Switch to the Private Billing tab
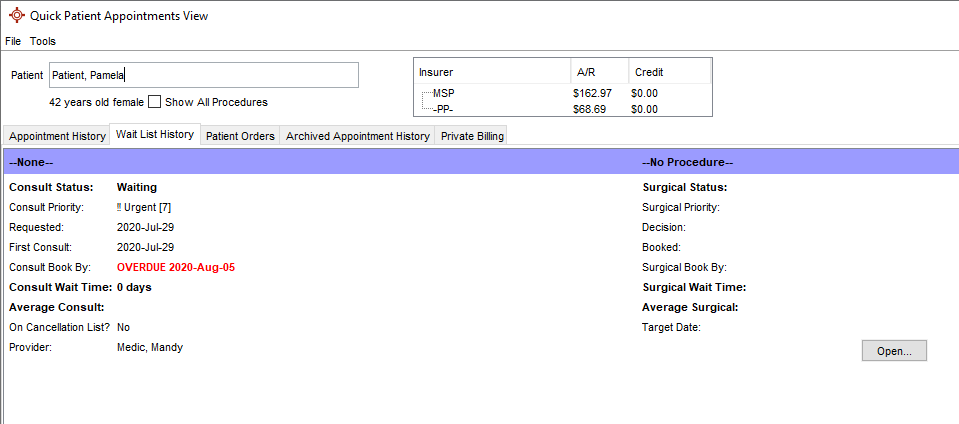Screen dimensions: 959x424 click(473, 136)
